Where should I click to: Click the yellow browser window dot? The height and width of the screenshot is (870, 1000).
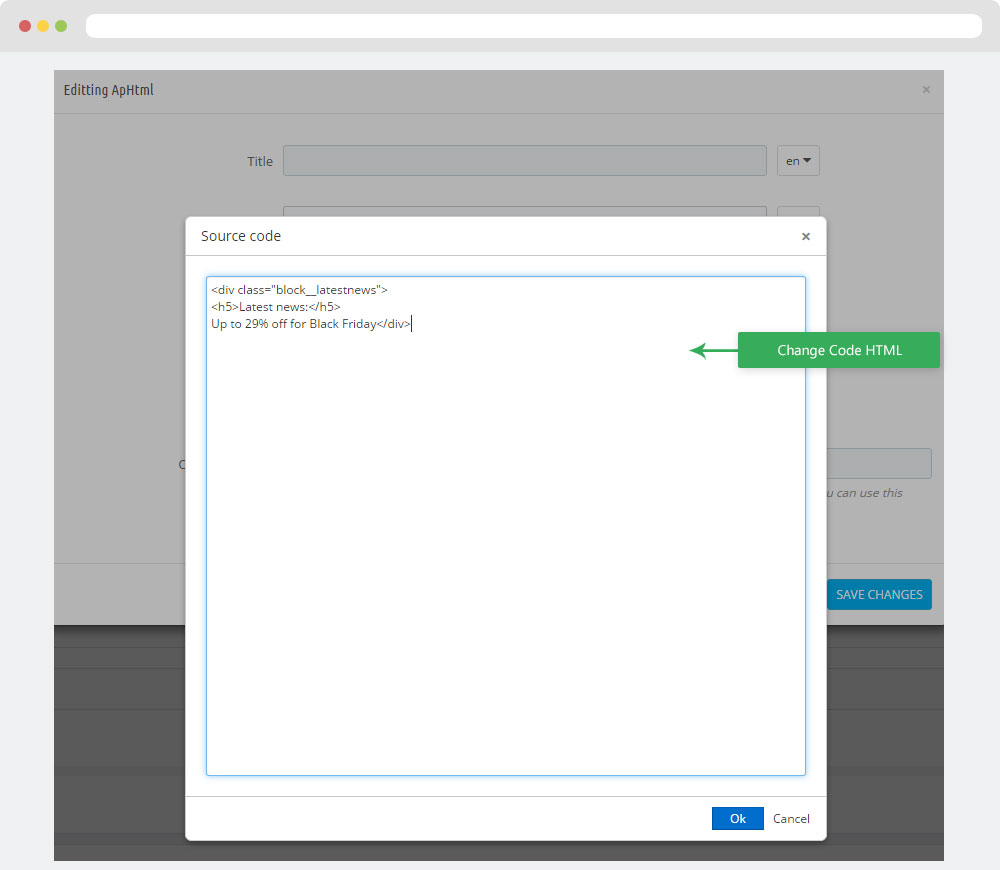[43, 26]
